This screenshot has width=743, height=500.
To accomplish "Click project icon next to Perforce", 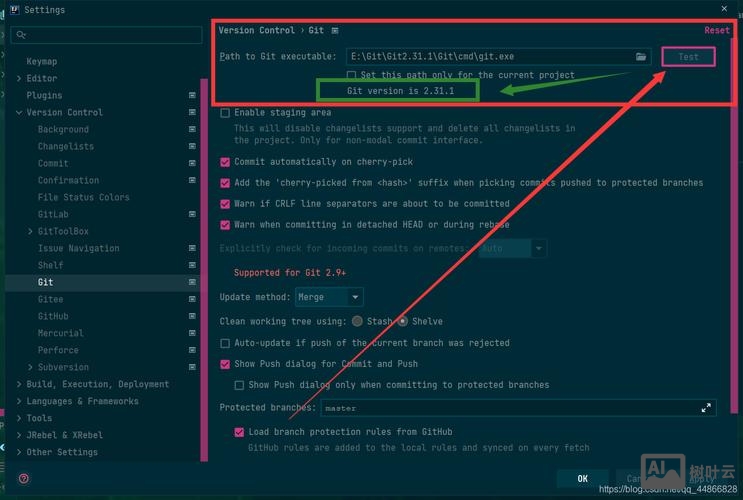I will 192,350.
